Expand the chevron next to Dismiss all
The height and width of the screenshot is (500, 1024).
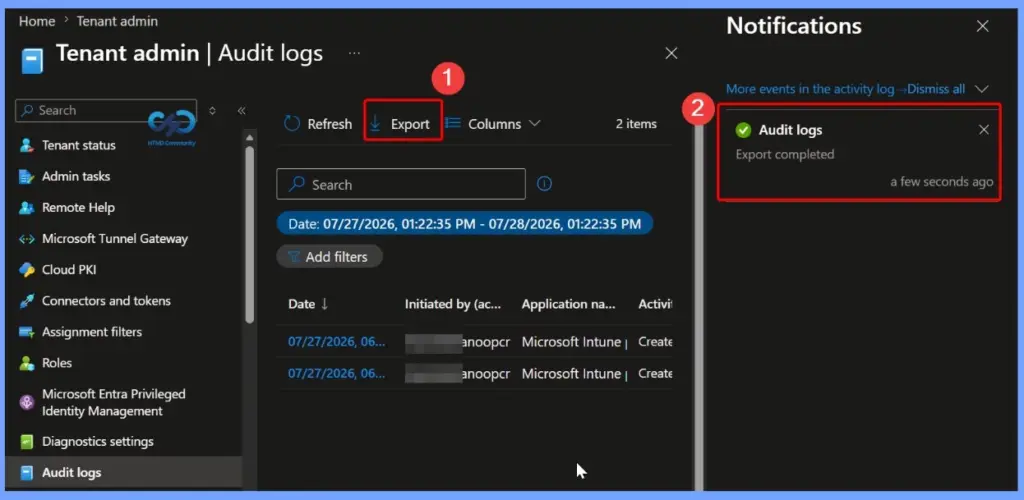(982, 89)
